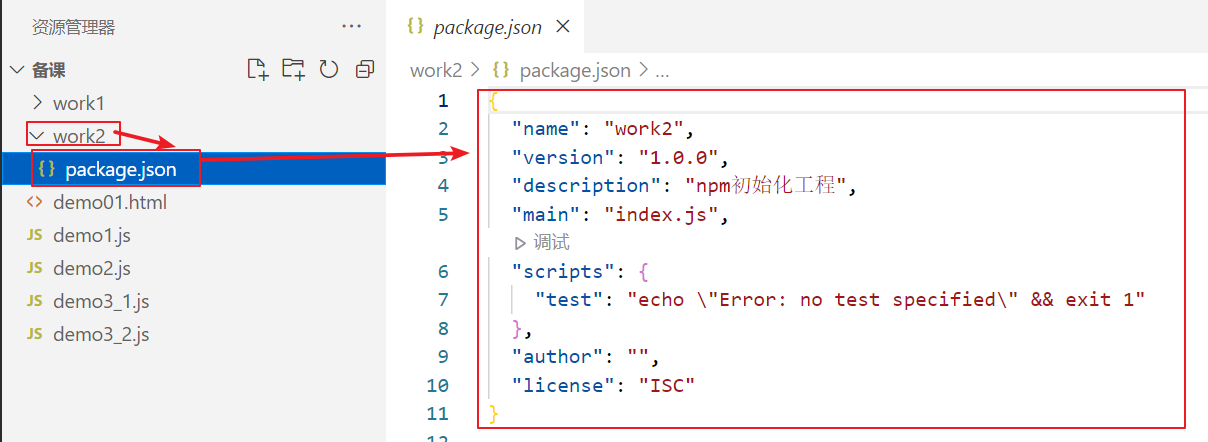
Task: Open demo2.js file
Action: point(92,268)
